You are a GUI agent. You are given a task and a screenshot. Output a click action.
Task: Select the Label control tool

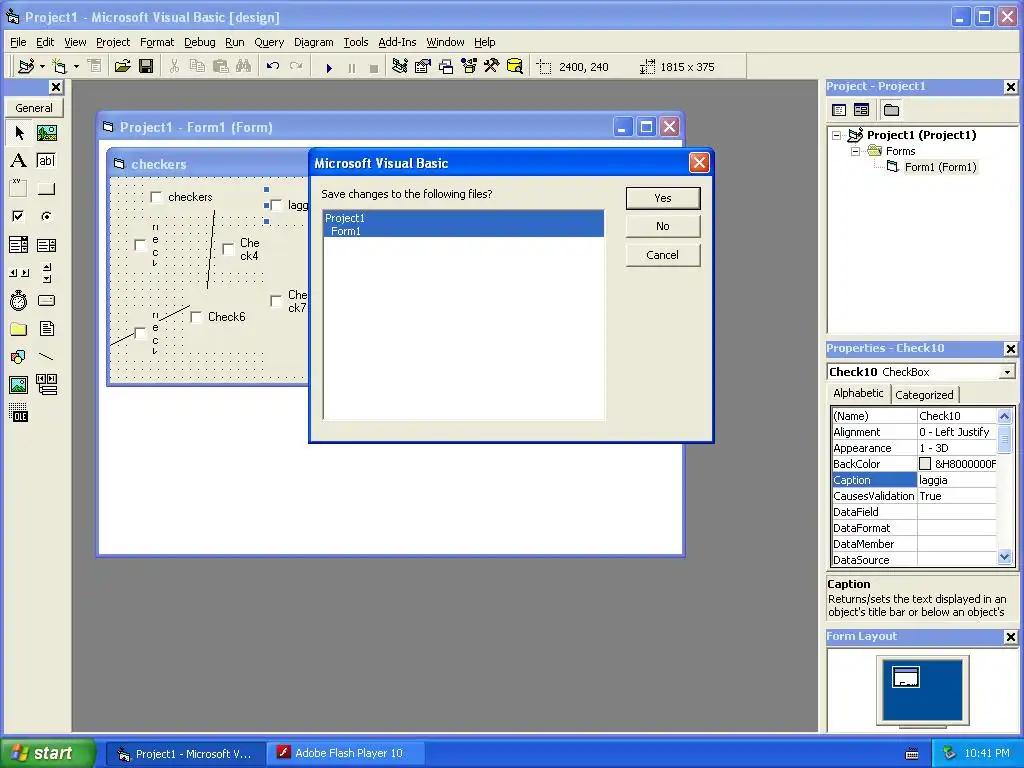point(19,161)
